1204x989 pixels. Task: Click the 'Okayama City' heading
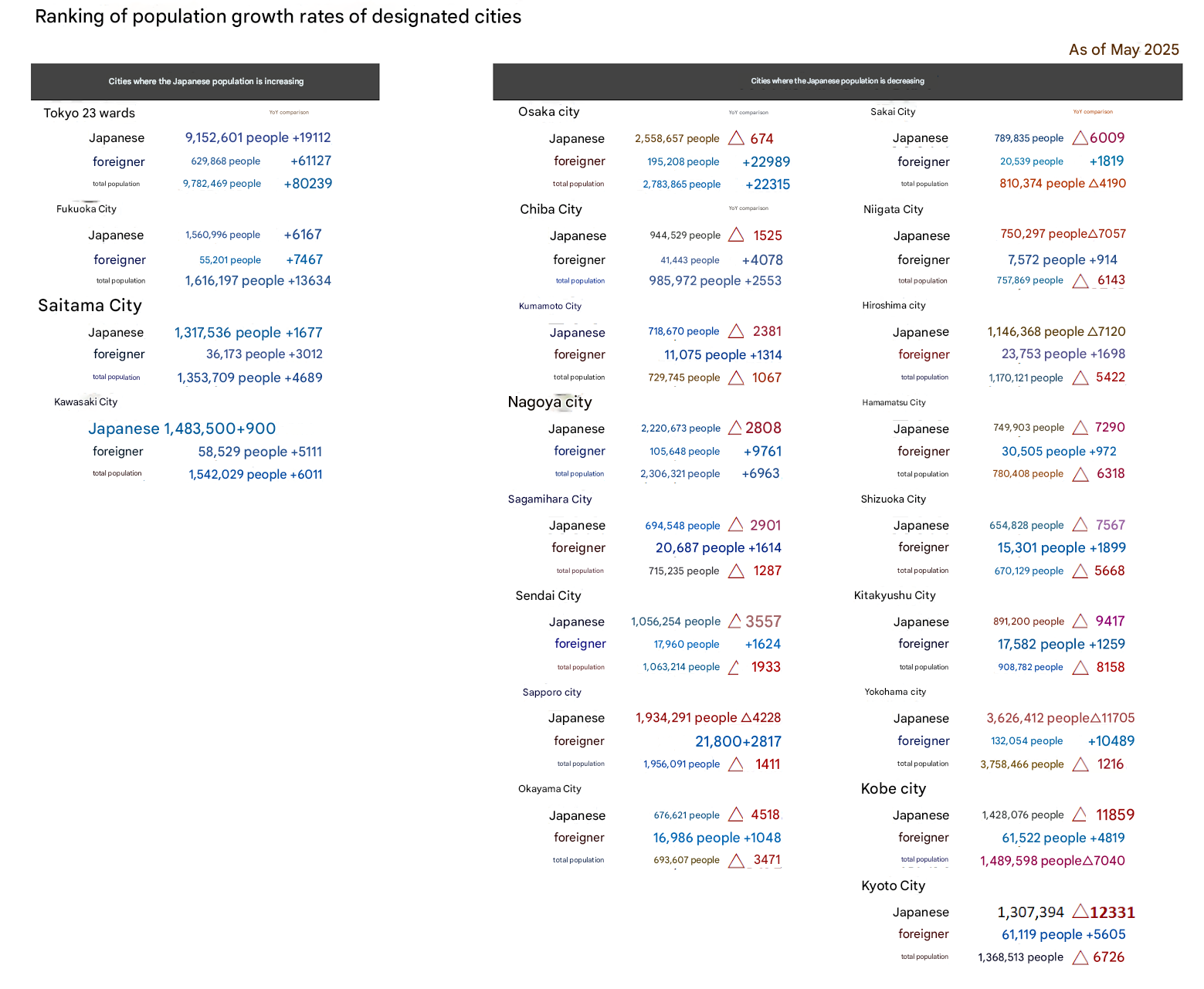pos(550,789)
